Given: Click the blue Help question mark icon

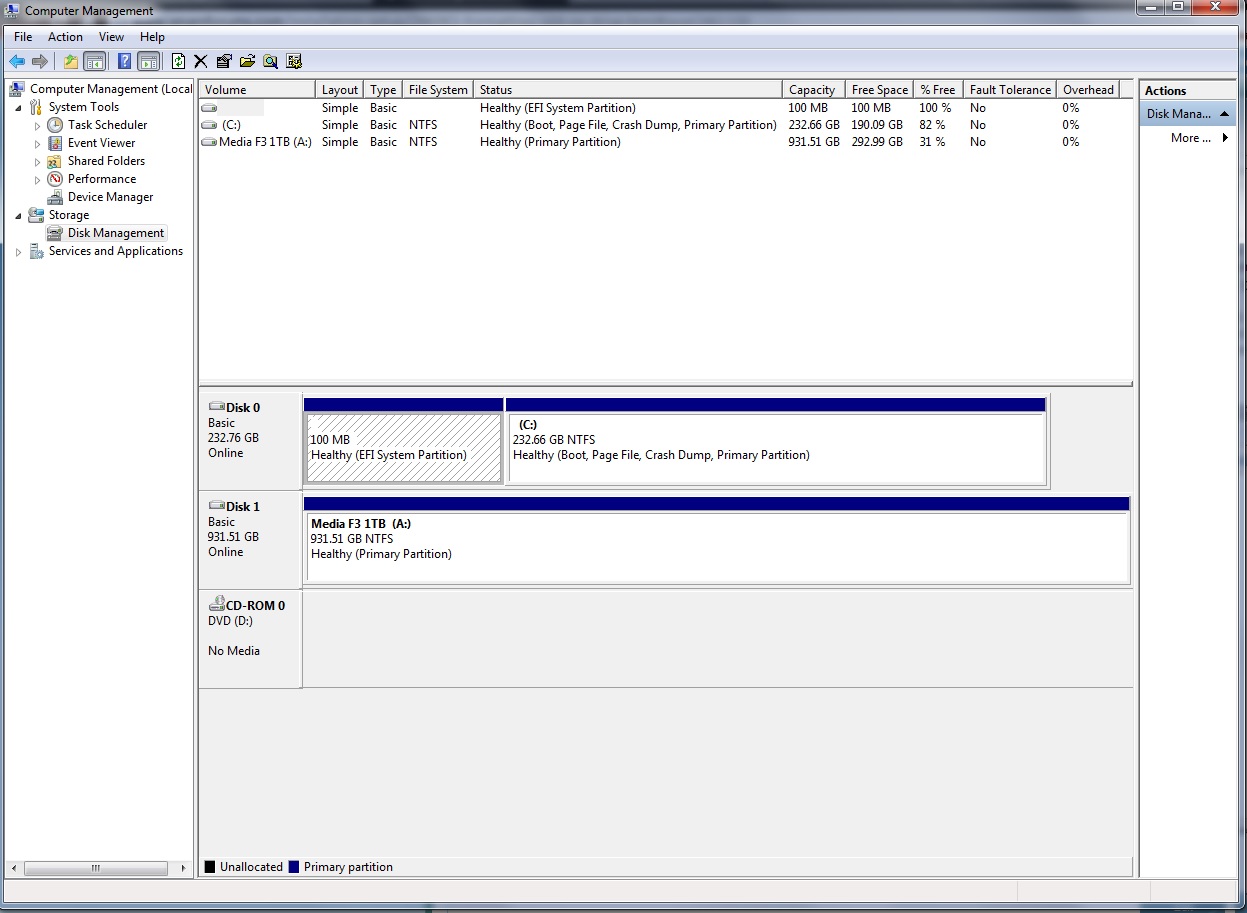Looking at the screenshot, I should [124, 61].
